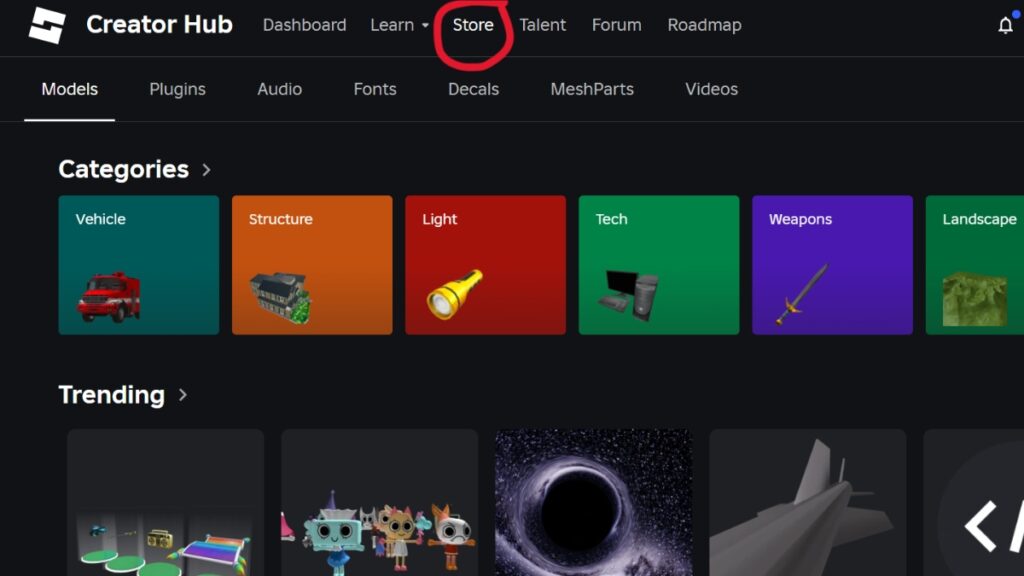Open the Talent section

(542, 25)
